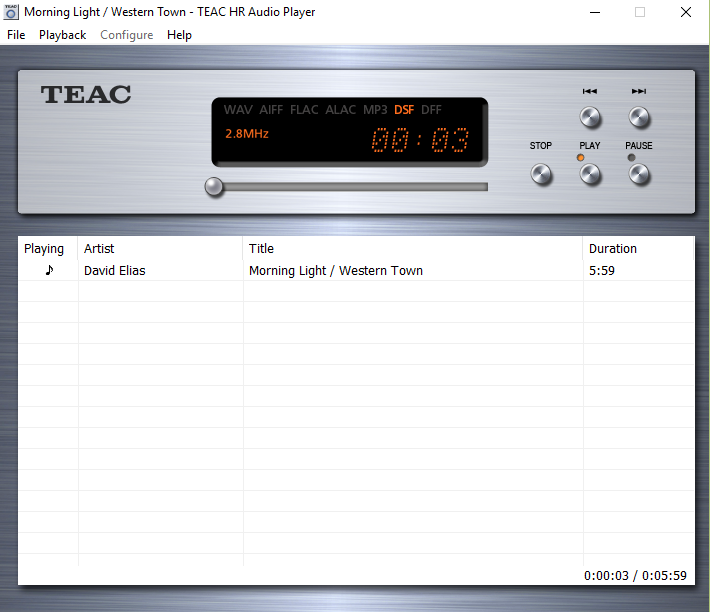Click the PLAY indicator light
This screenshot has height=612, width=710.
pos(580,158)
